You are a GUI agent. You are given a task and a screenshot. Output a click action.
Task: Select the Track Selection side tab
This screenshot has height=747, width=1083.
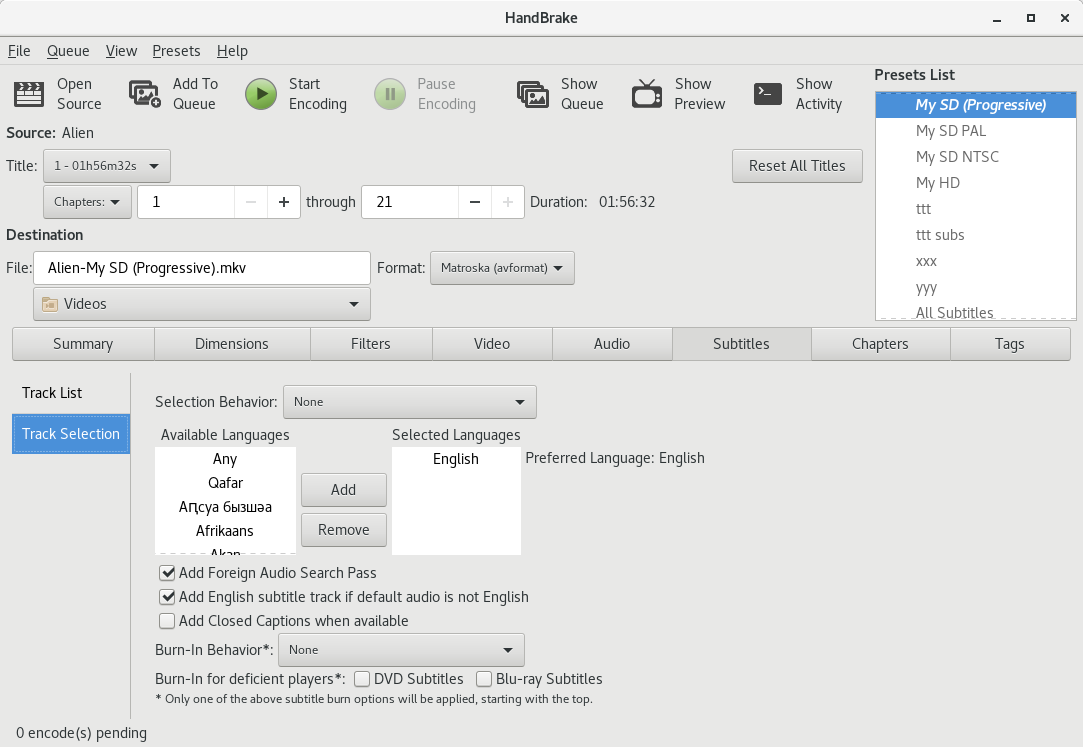click(70, 434)
